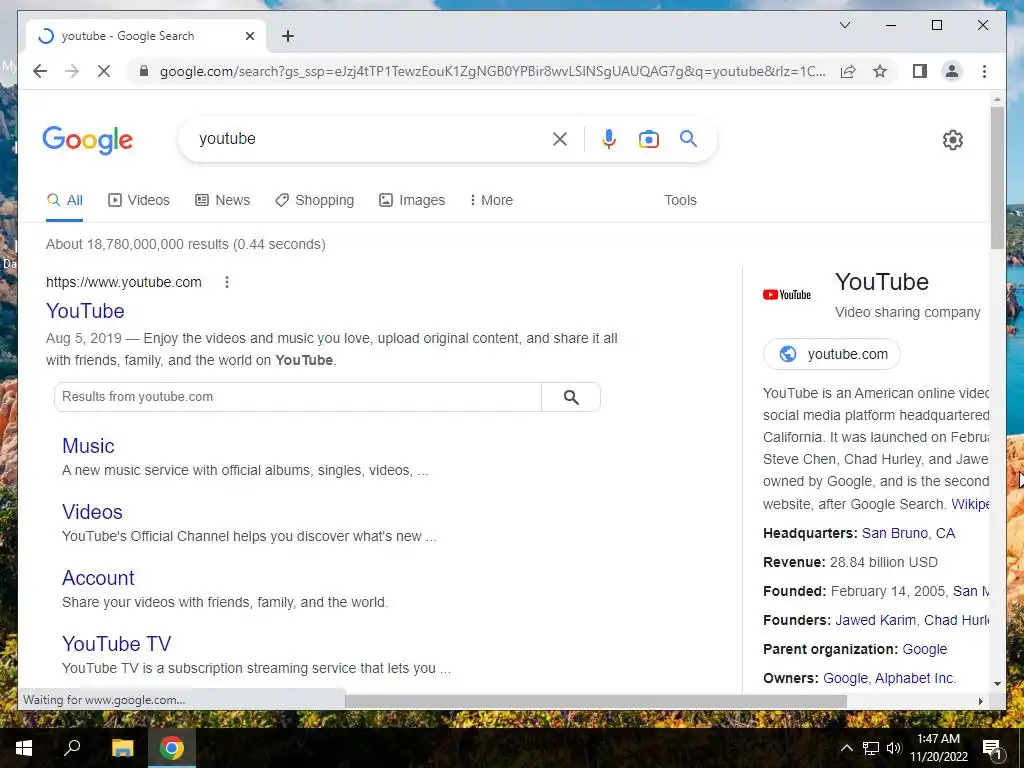
Task: Open the Account sitelink
Action: [98, 578]
